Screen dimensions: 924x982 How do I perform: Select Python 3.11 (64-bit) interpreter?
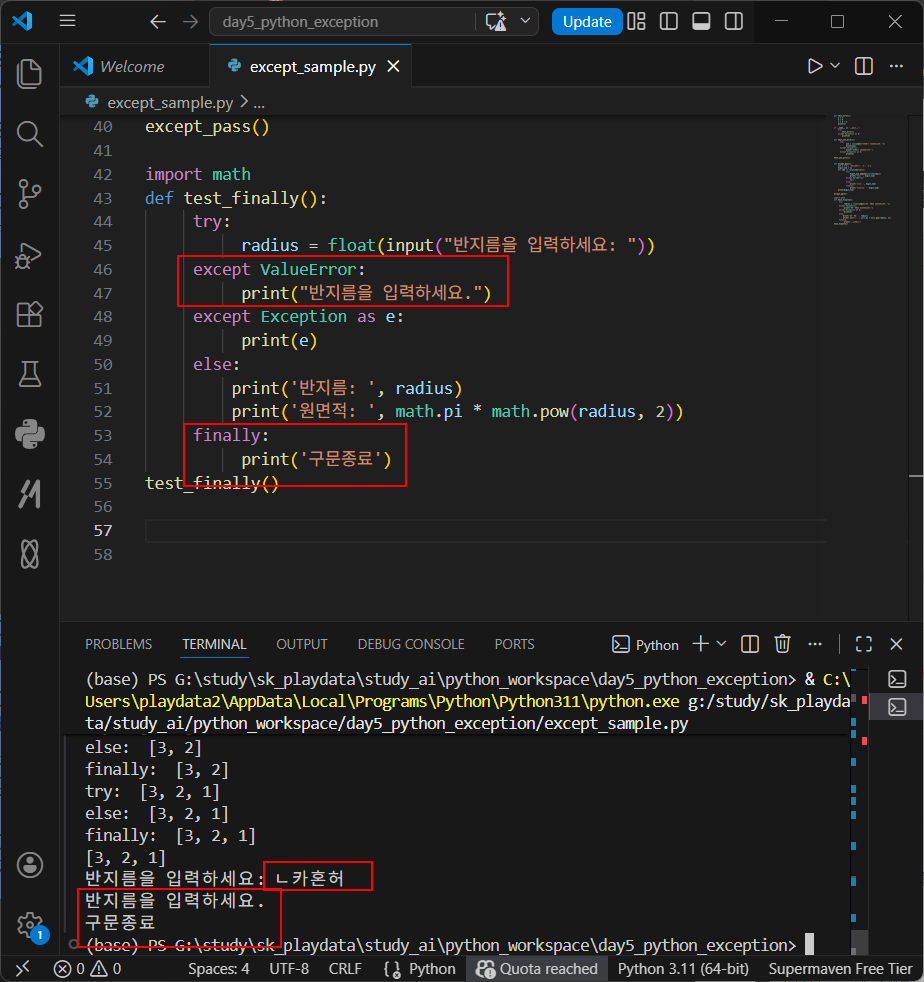pos(683,969)
